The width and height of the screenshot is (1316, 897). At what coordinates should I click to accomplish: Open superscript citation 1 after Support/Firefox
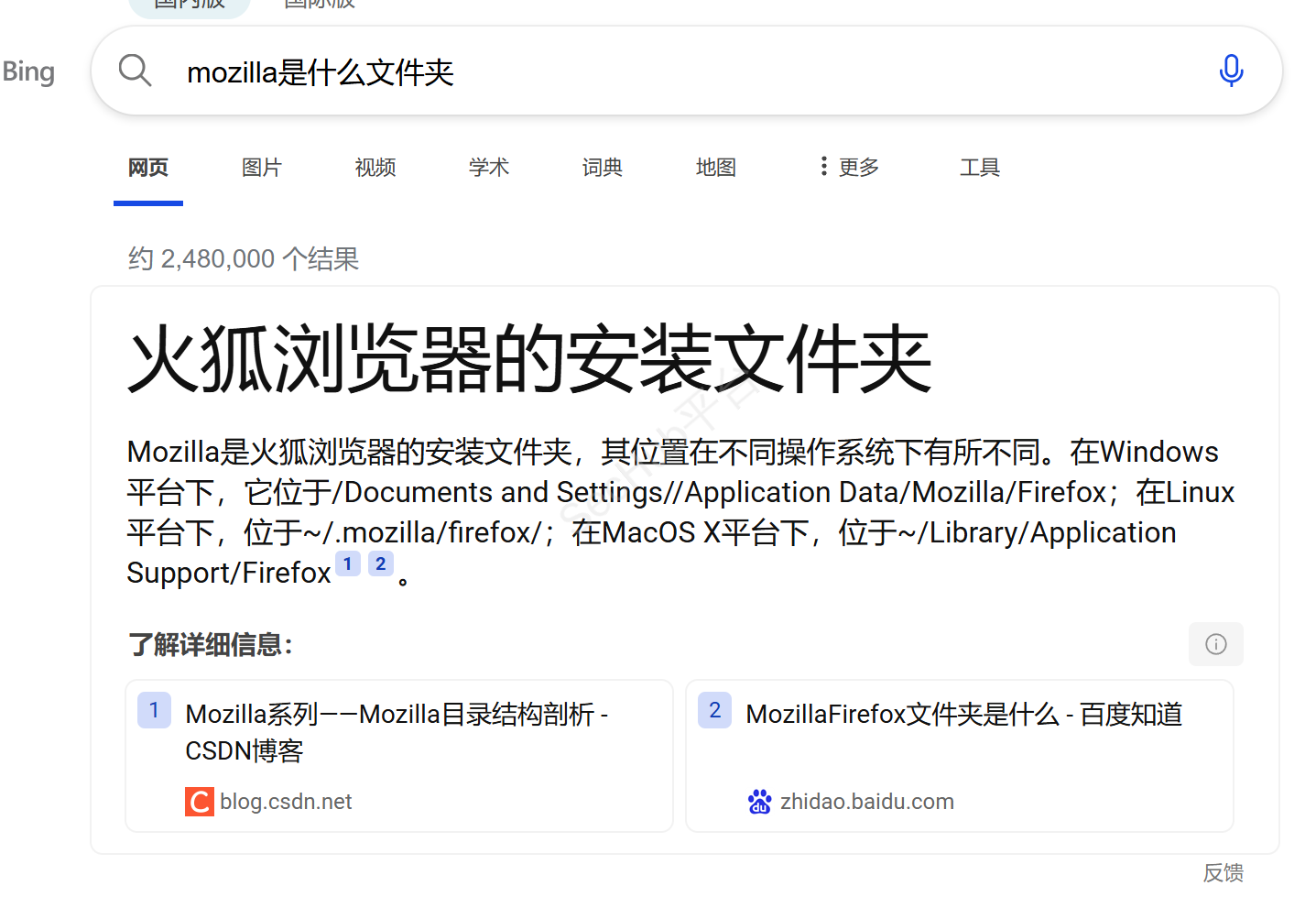(348, 563)
